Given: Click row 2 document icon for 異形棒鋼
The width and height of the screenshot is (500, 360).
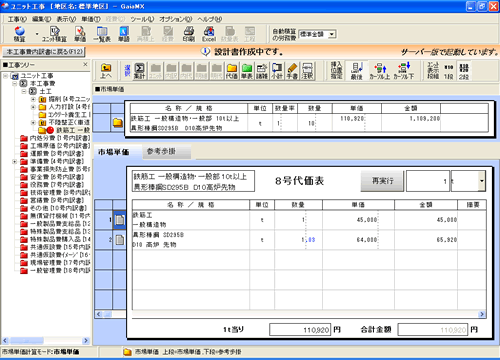Looking at the screenshot, I should (120, 240).
